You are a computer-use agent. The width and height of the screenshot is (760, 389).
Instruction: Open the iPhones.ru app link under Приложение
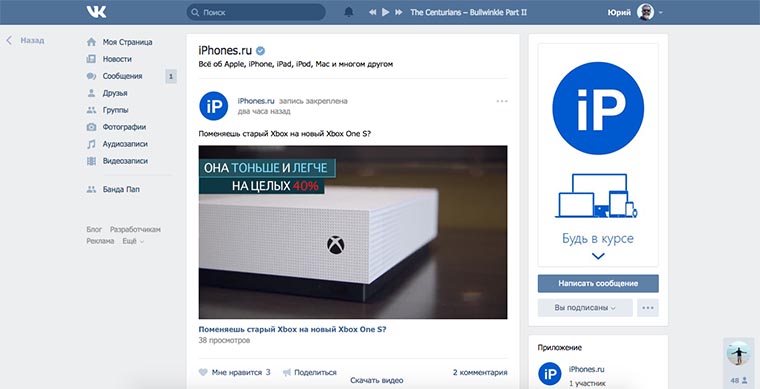(586, 369)
